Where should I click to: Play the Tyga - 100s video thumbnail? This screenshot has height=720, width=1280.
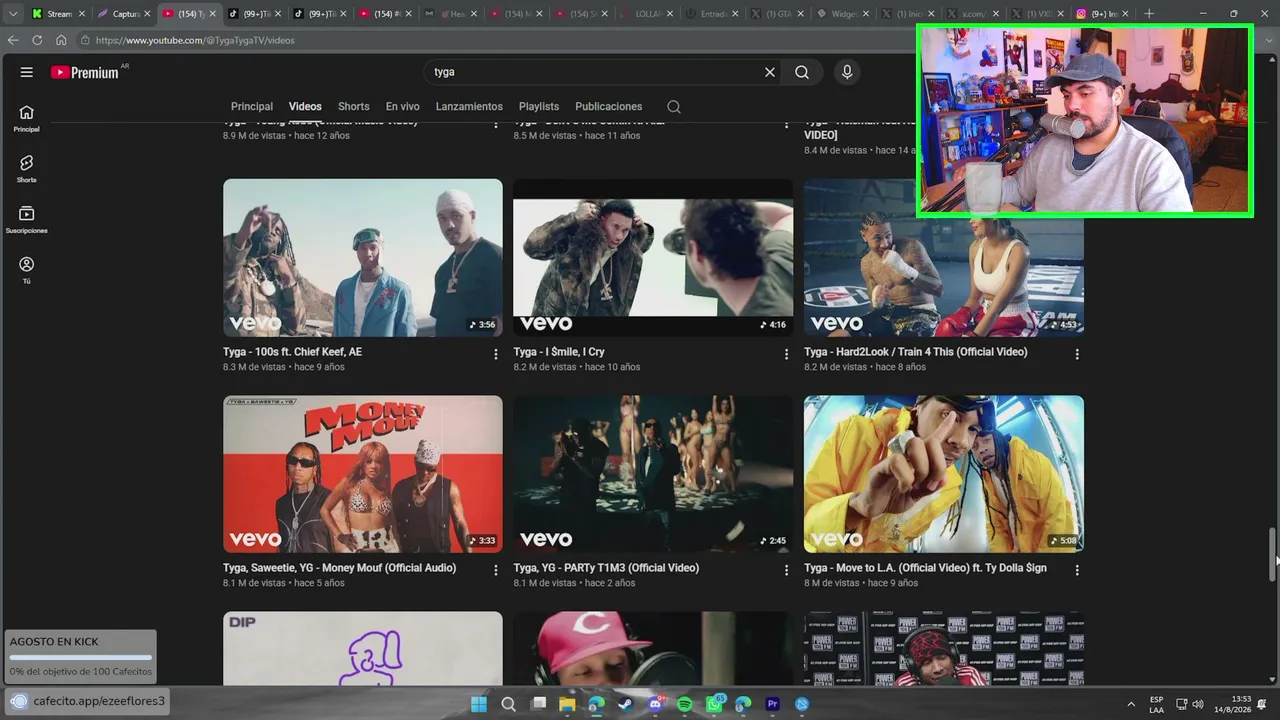click(x=363, y=258)
